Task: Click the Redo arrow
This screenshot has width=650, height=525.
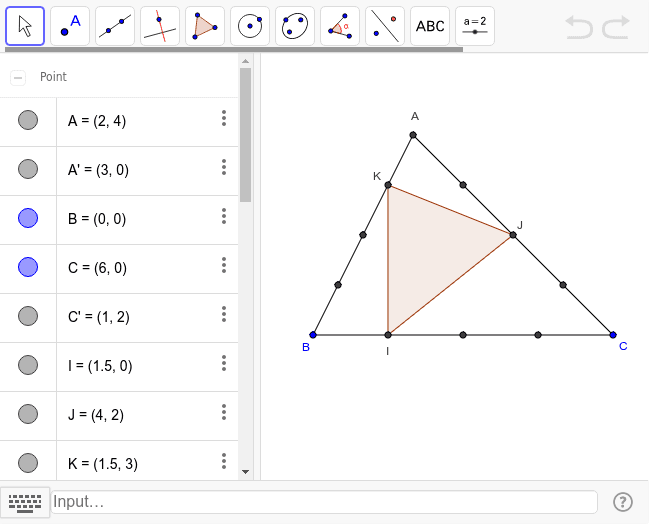Action: click(x=616, y=27)
